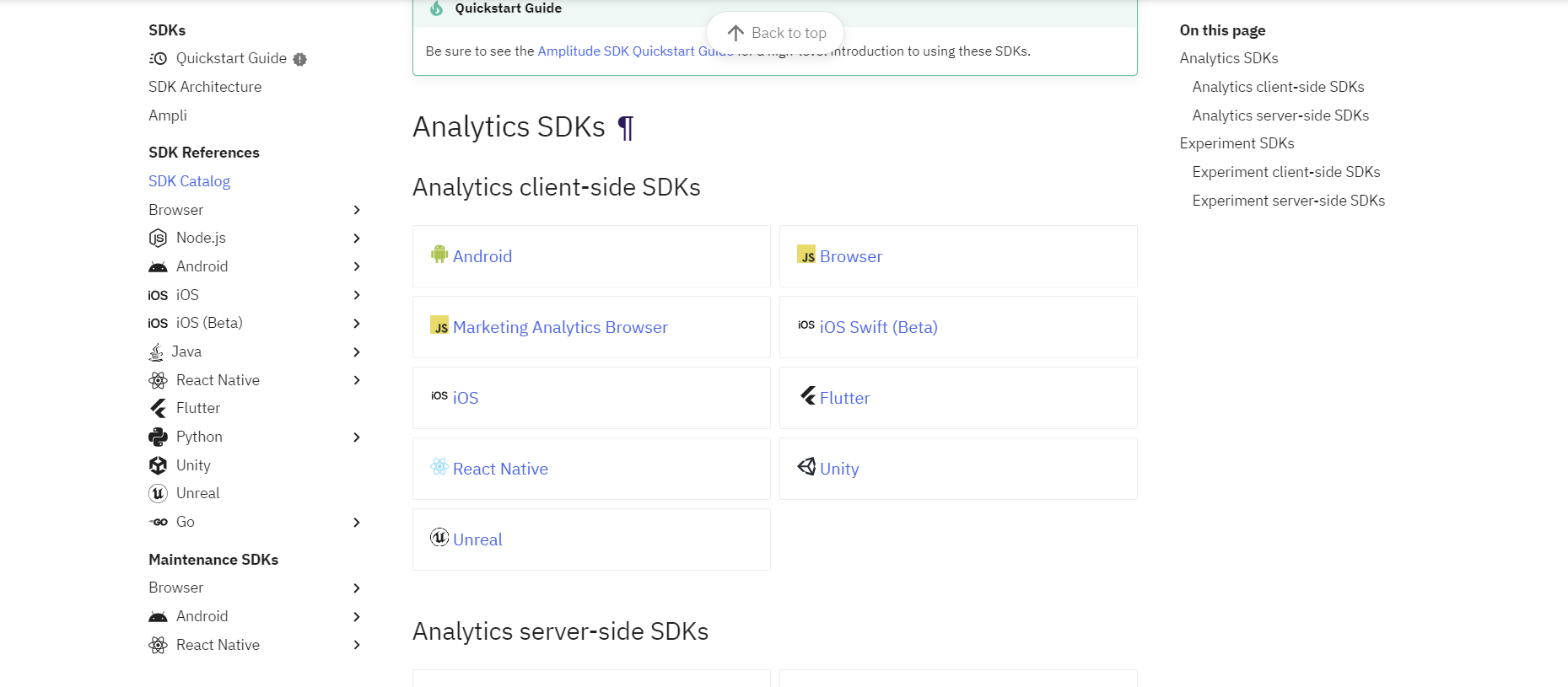This screenshot has width=1568, height=687.
Task: Click the JS icon on the Browser card
Action: (x=806, y=254)
